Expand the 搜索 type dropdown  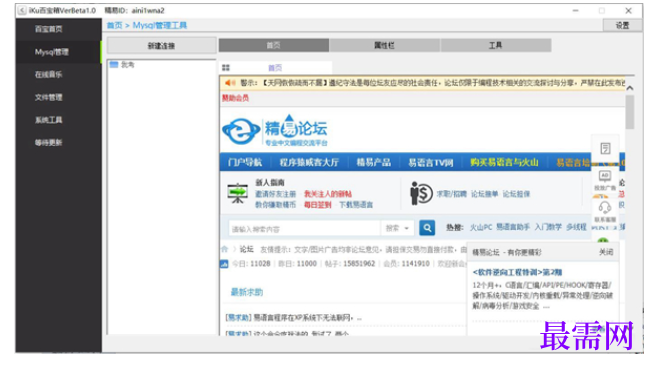[397, 228]
